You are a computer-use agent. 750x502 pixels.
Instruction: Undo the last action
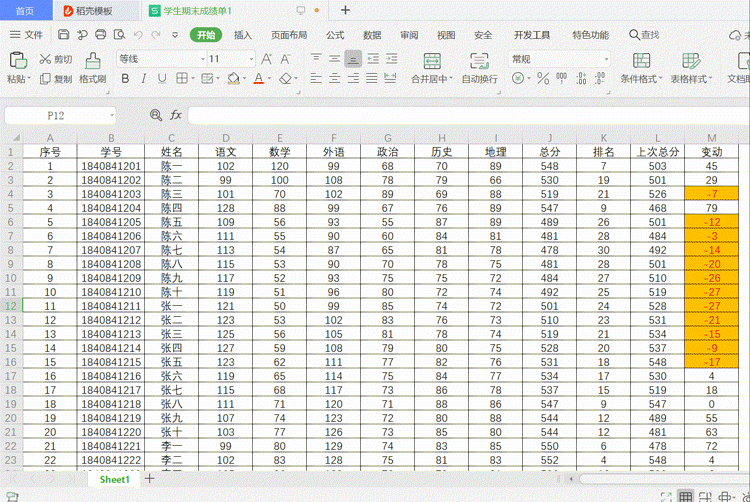tap(138, 34)
